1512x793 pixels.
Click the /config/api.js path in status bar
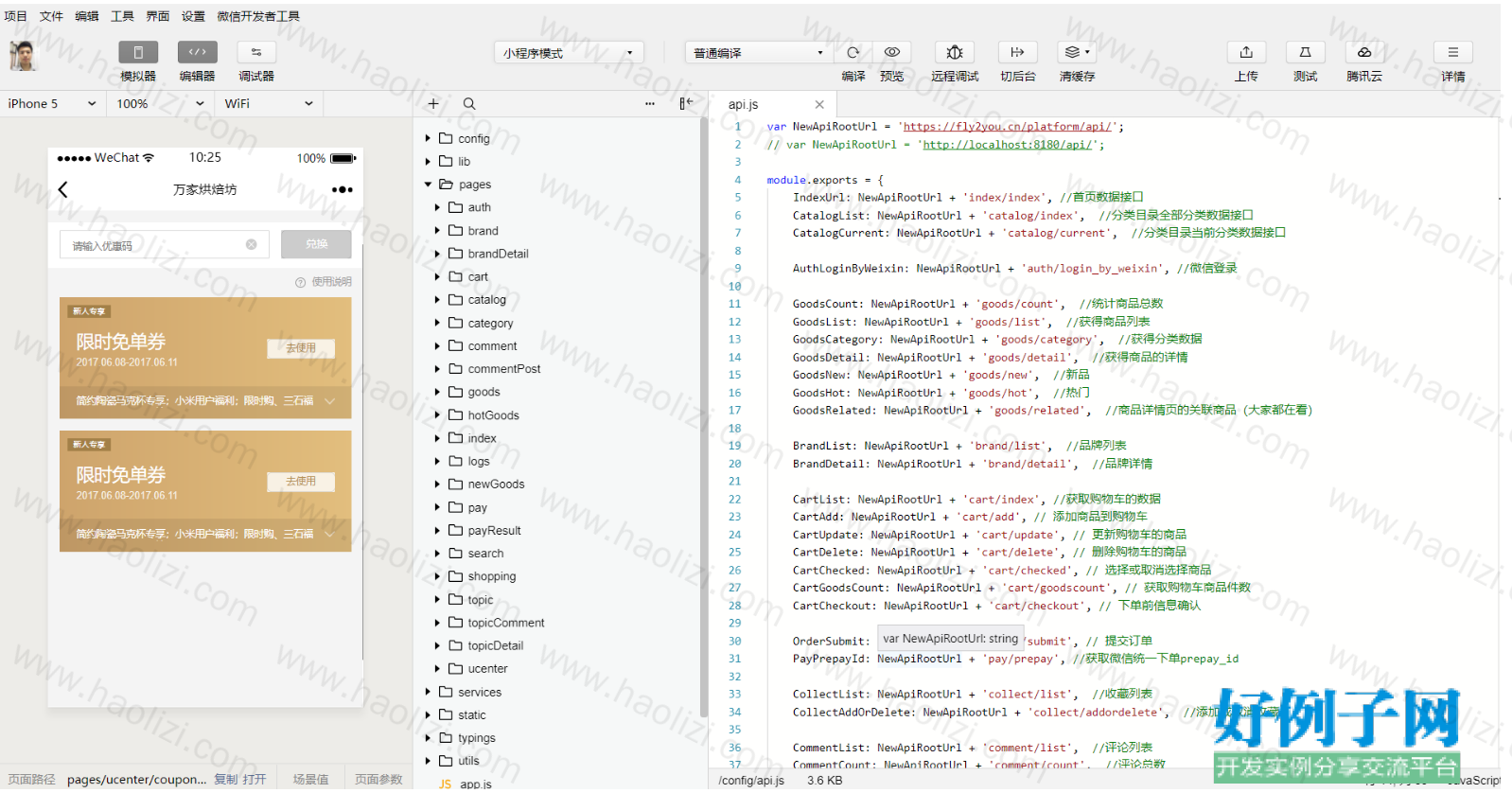tap(751, 781)
